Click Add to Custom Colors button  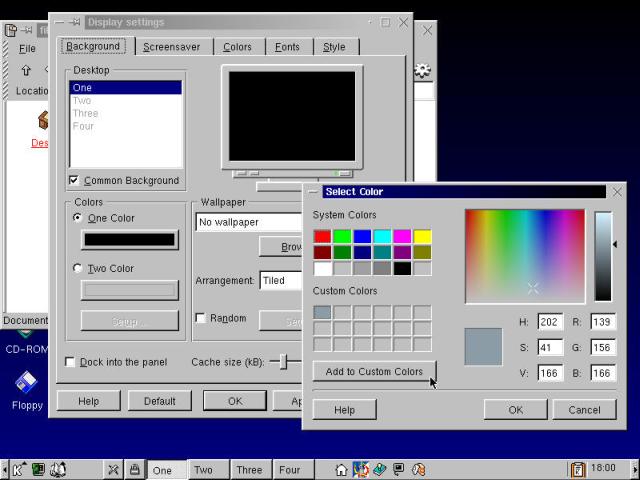pos(374,372)
